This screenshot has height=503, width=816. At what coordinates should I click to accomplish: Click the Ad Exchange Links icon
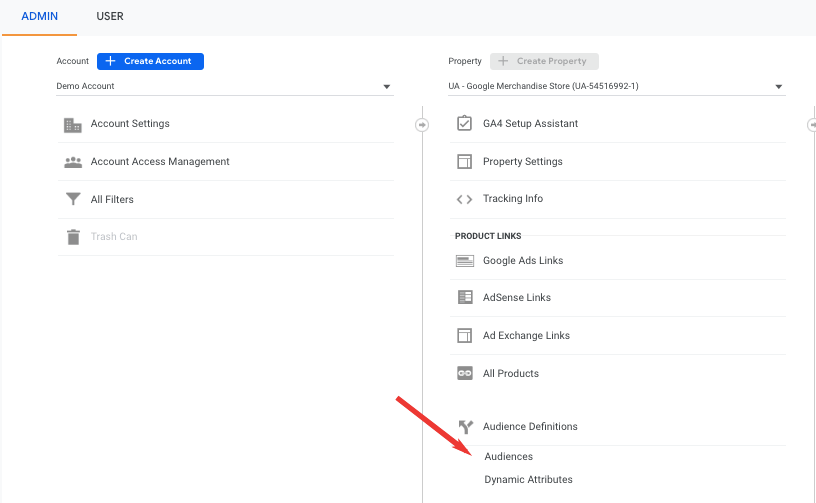(x=464, y=336)
